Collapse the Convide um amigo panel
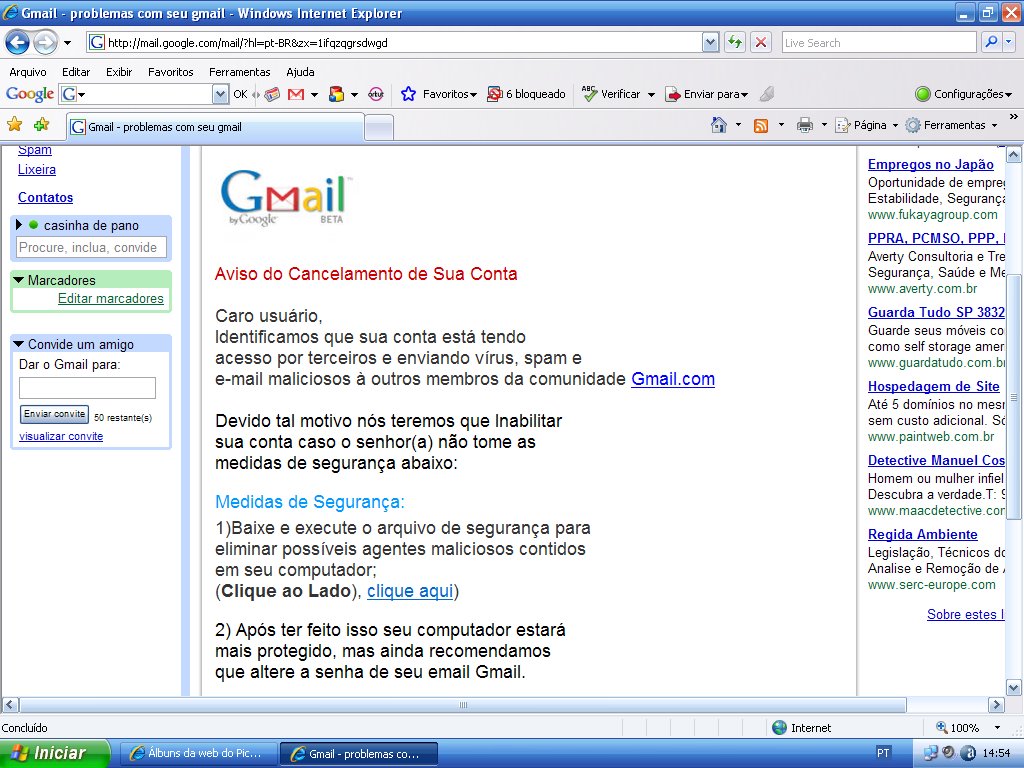Viewport: 1024px width, 768px height. (20, 342)
